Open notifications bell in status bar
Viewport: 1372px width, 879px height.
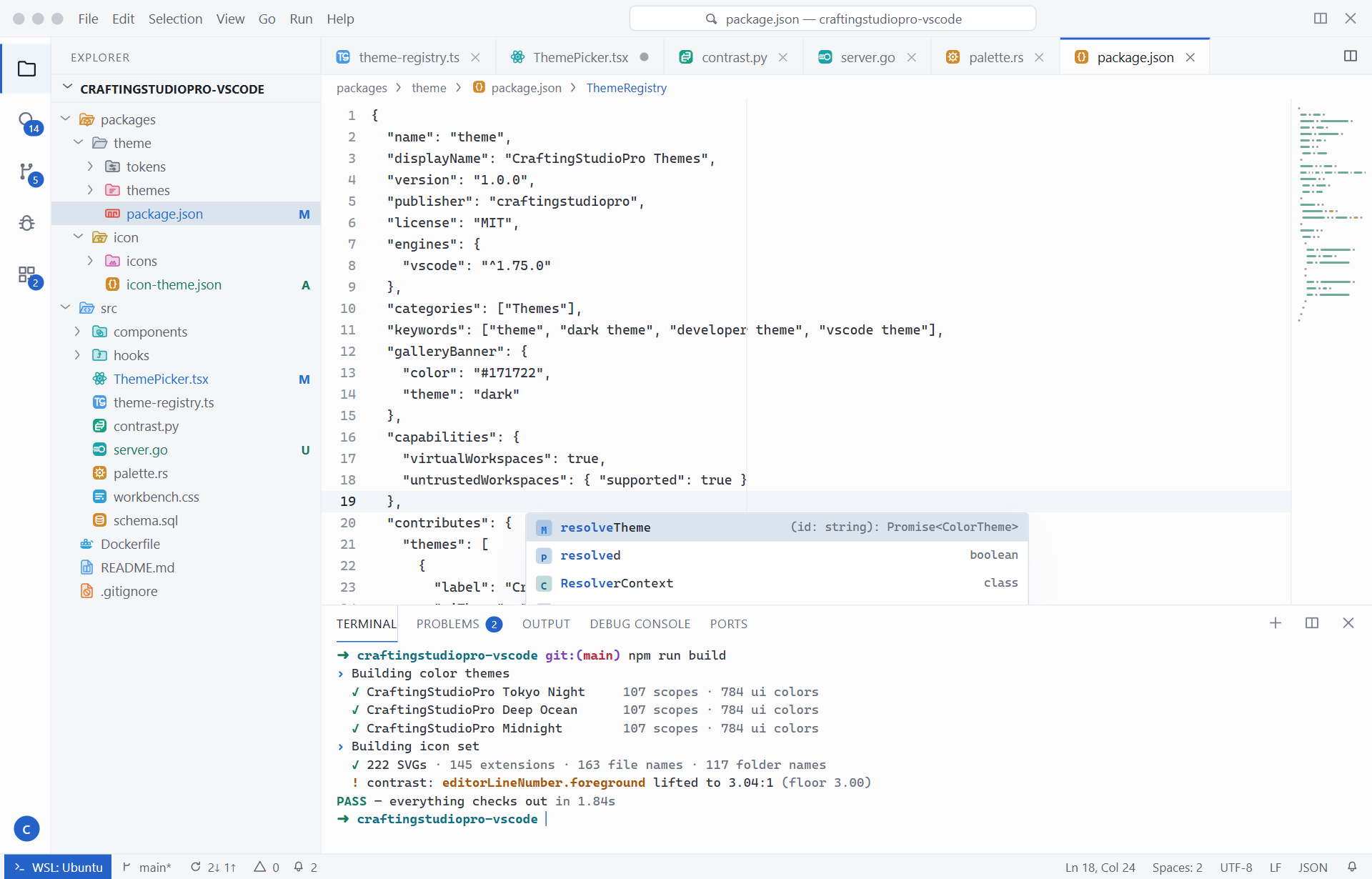(x=1352, y=867)
